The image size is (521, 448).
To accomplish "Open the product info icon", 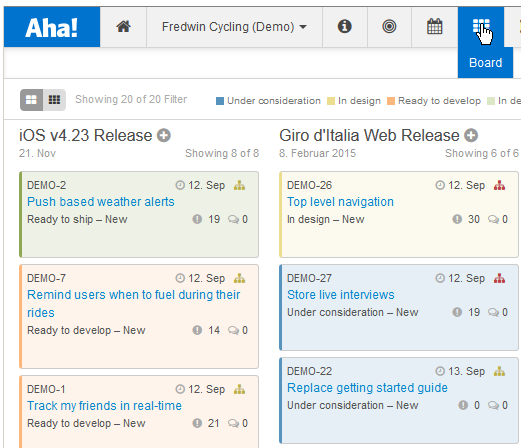I will (x=344, y=26).
